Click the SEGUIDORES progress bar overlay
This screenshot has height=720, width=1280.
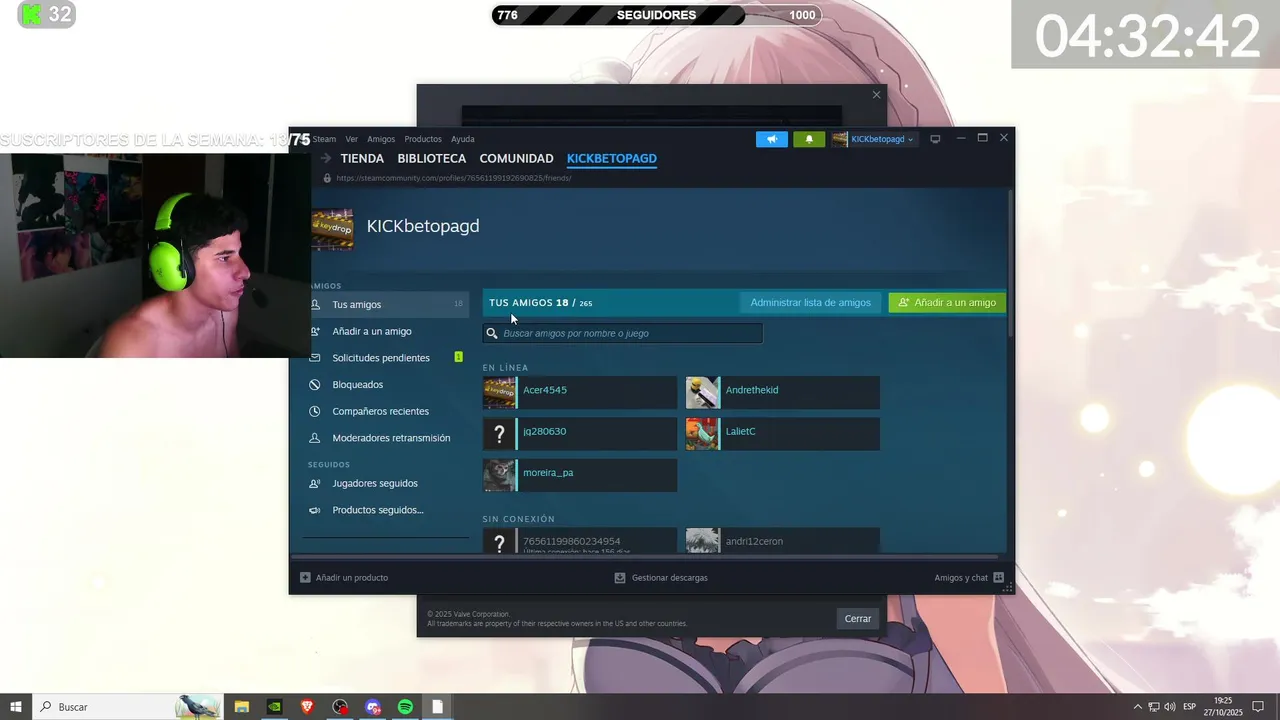pos(656,15)
